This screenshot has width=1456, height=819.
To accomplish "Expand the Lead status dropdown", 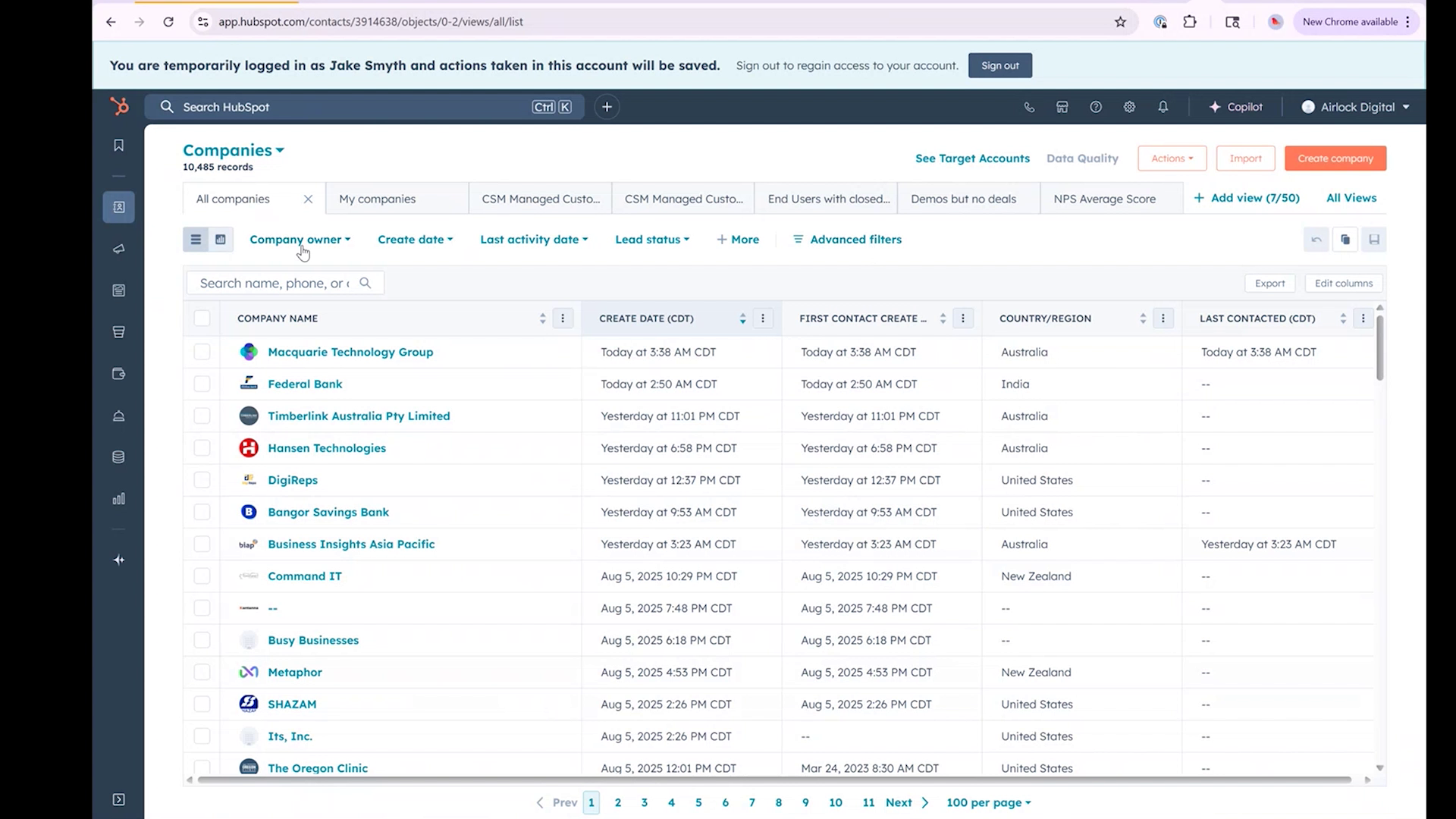I will click(651, 239).
